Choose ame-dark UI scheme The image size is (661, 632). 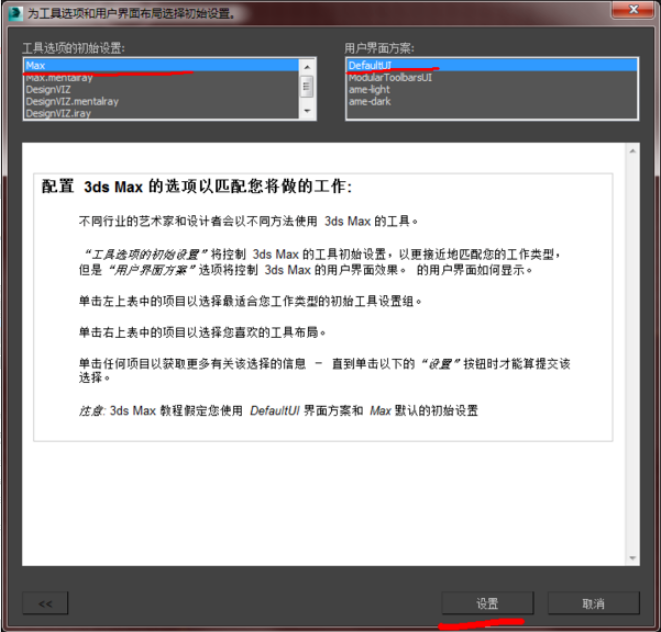click(x=492, y=101)
